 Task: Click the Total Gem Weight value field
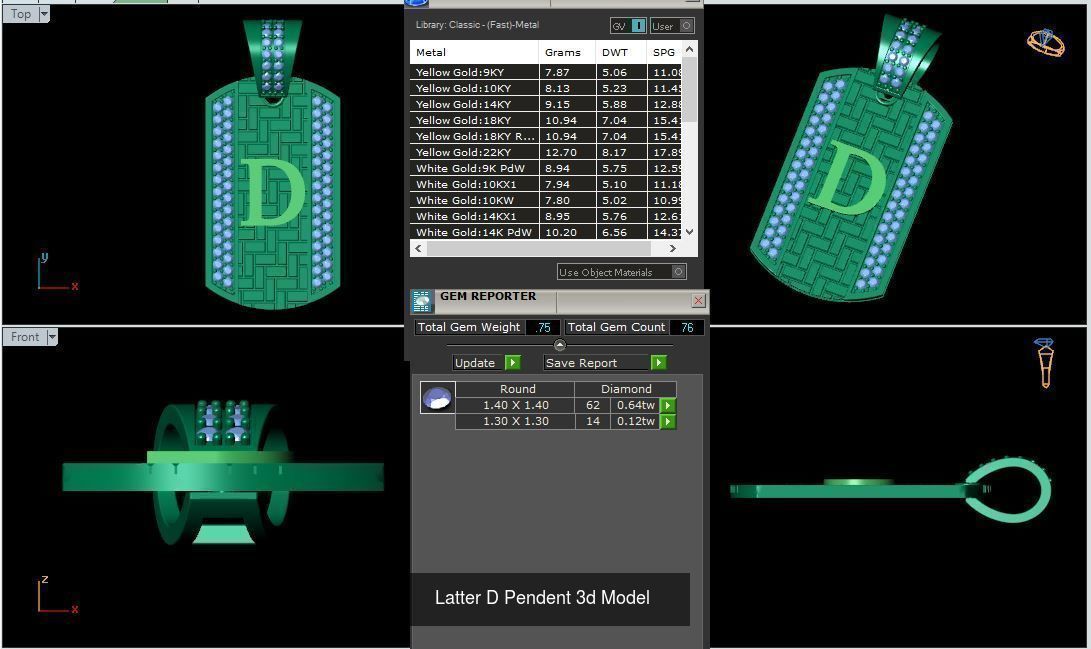coord(543,327)
